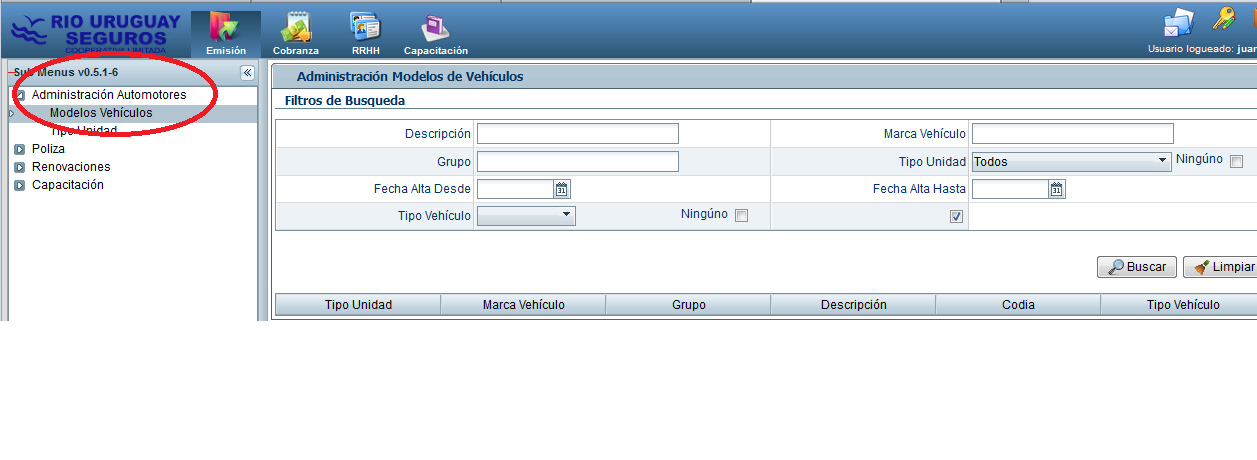Expand the Renovaciones tree node

20,167
